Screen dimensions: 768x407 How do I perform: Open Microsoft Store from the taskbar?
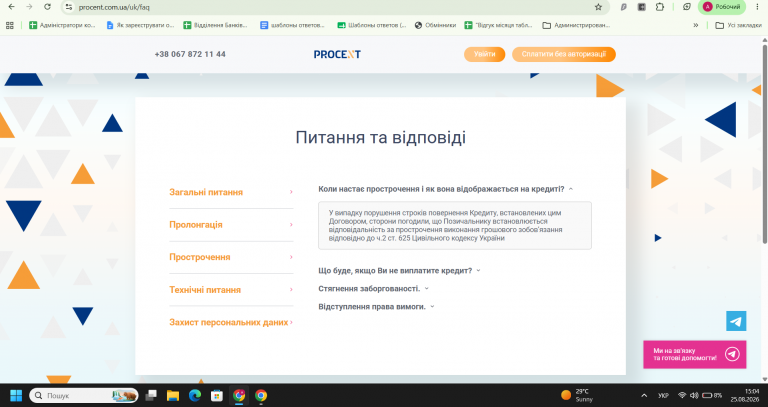click(216, 395)
